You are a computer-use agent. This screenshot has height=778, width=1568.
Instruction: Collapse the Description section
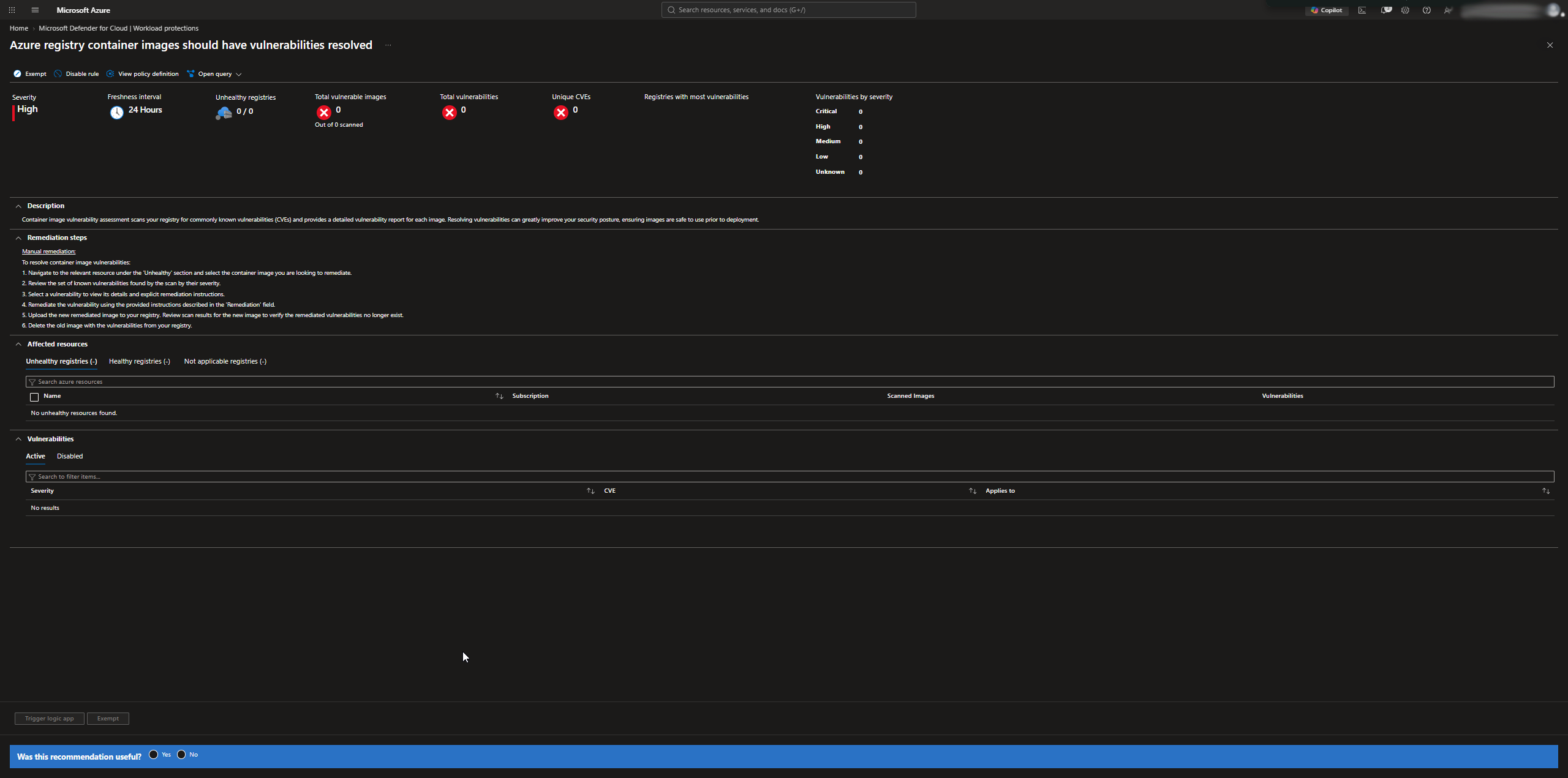click(18, 206)
